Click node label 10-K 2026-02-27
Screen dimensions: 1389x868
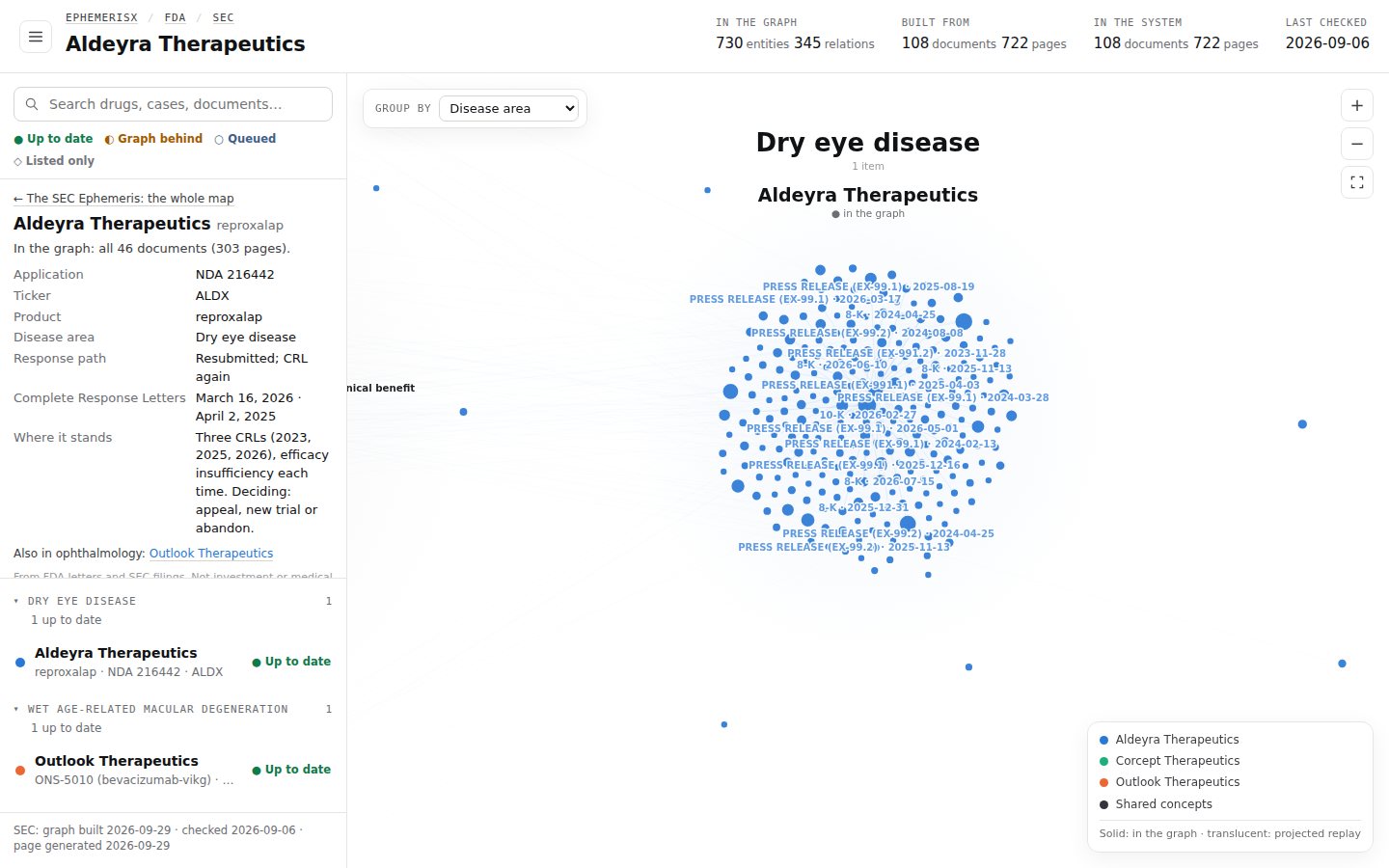[x=868, y=416]
